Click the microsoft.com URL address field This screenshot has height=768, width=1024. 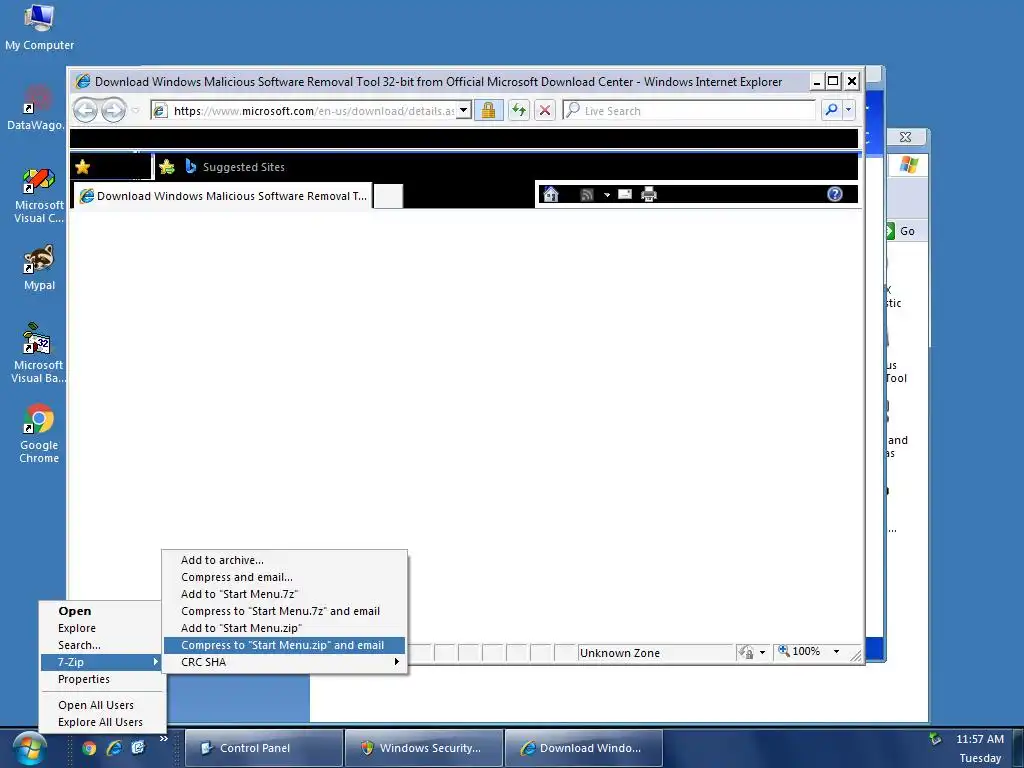tap(304, 111)
